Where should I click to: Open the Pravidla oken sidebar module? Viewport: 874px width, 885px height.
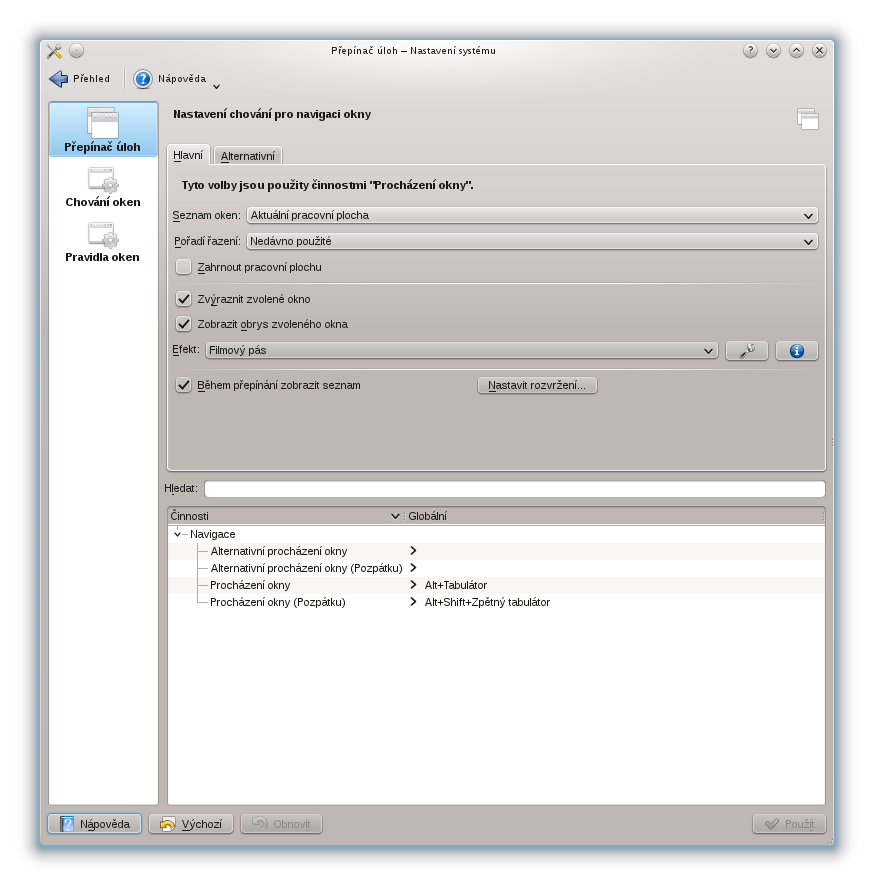[x=103, y=243]
